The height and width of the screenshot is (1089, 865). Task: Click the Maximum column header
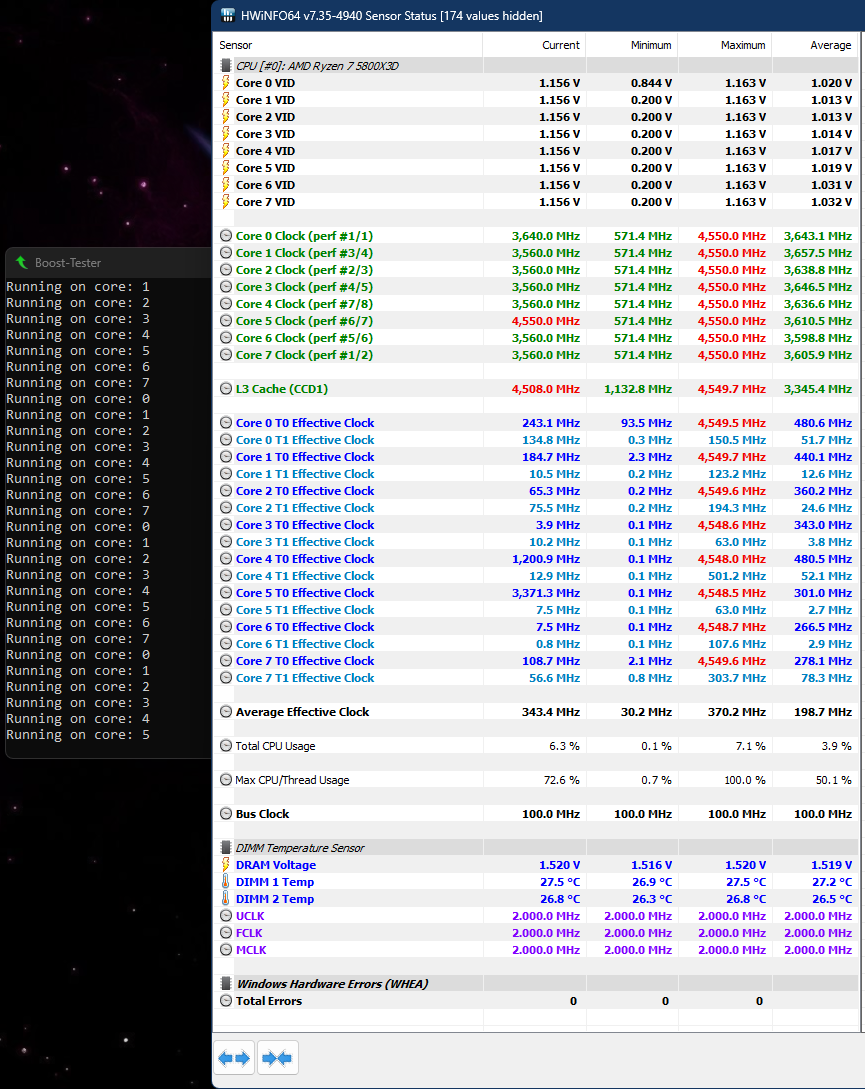[725, 45]
